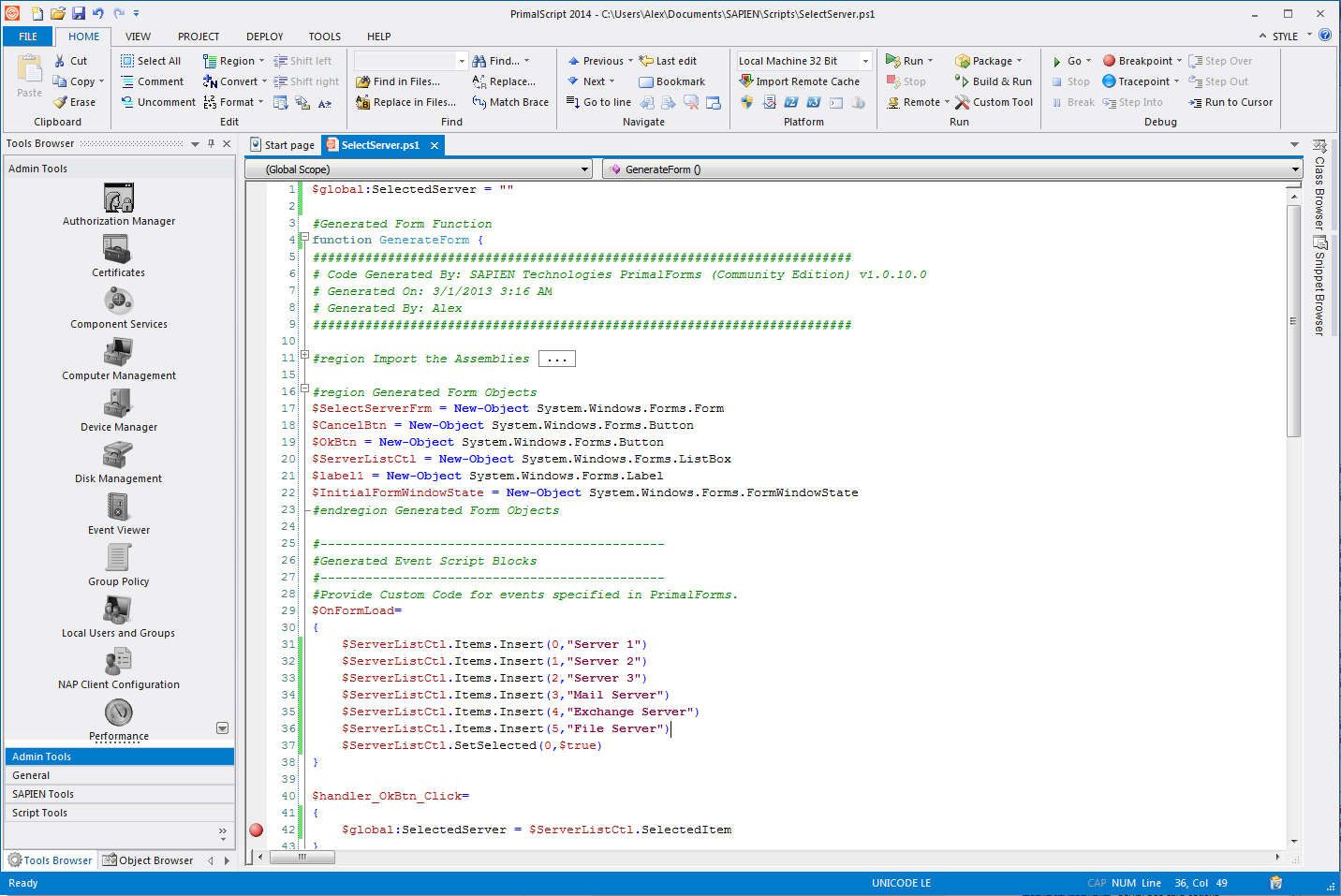Click the find text input box

(405, 61)
